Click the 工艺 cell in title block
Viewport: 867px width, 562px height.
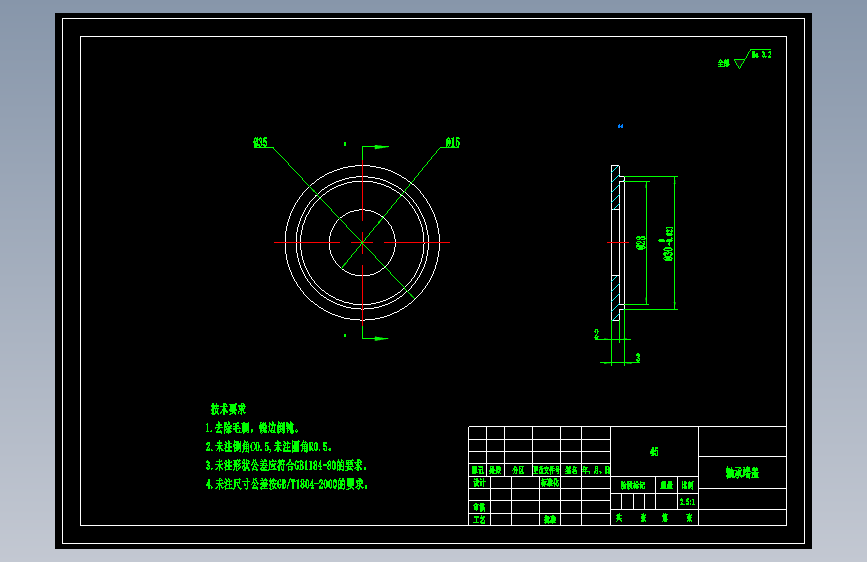click(x=479, y=519)
